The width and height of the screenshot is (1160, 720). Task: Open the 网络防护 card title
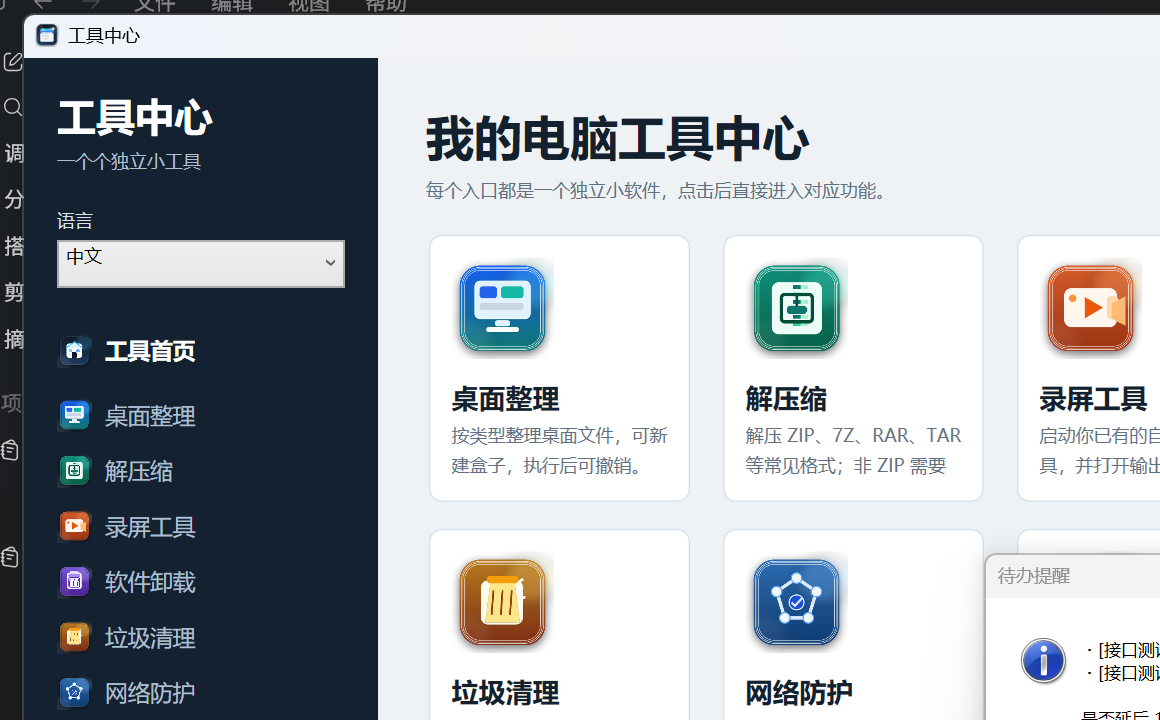click(799, 693)
